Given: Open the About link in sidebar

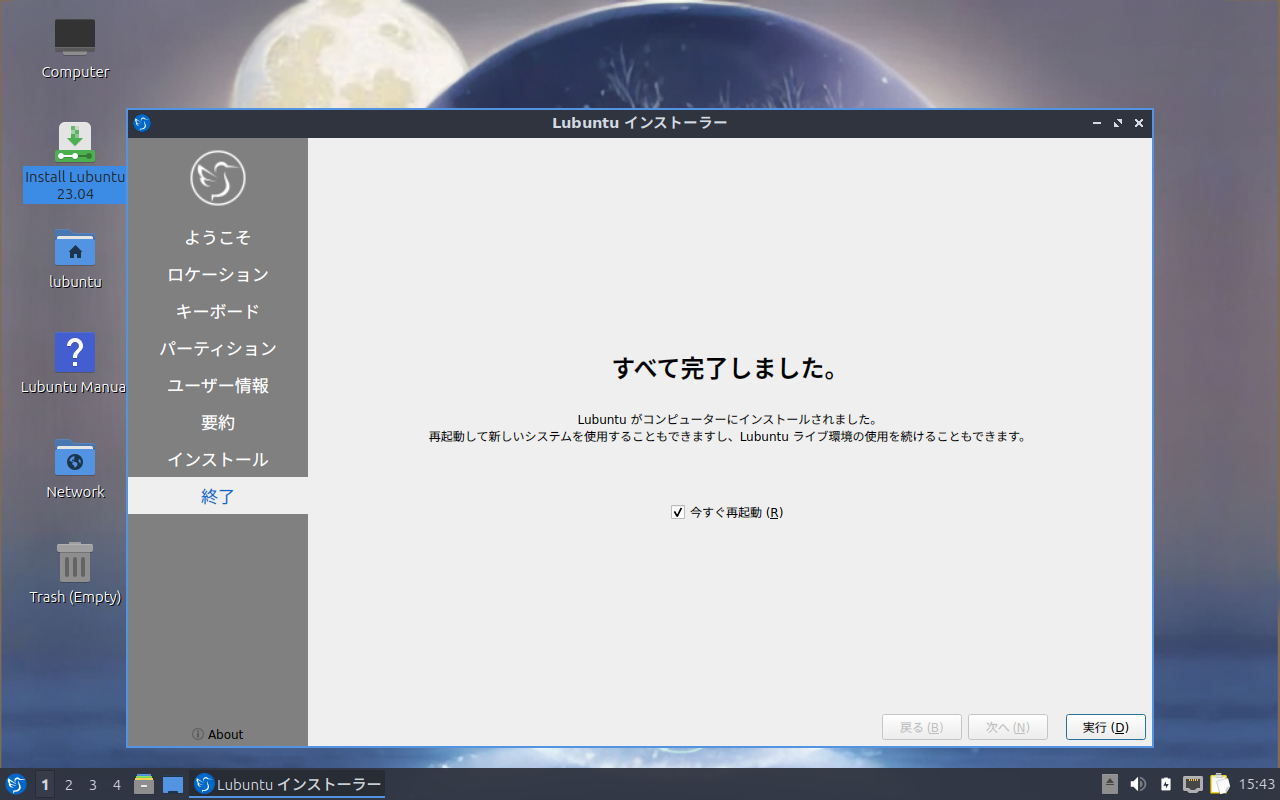Looking at the screenshot, I should [218, 734].
